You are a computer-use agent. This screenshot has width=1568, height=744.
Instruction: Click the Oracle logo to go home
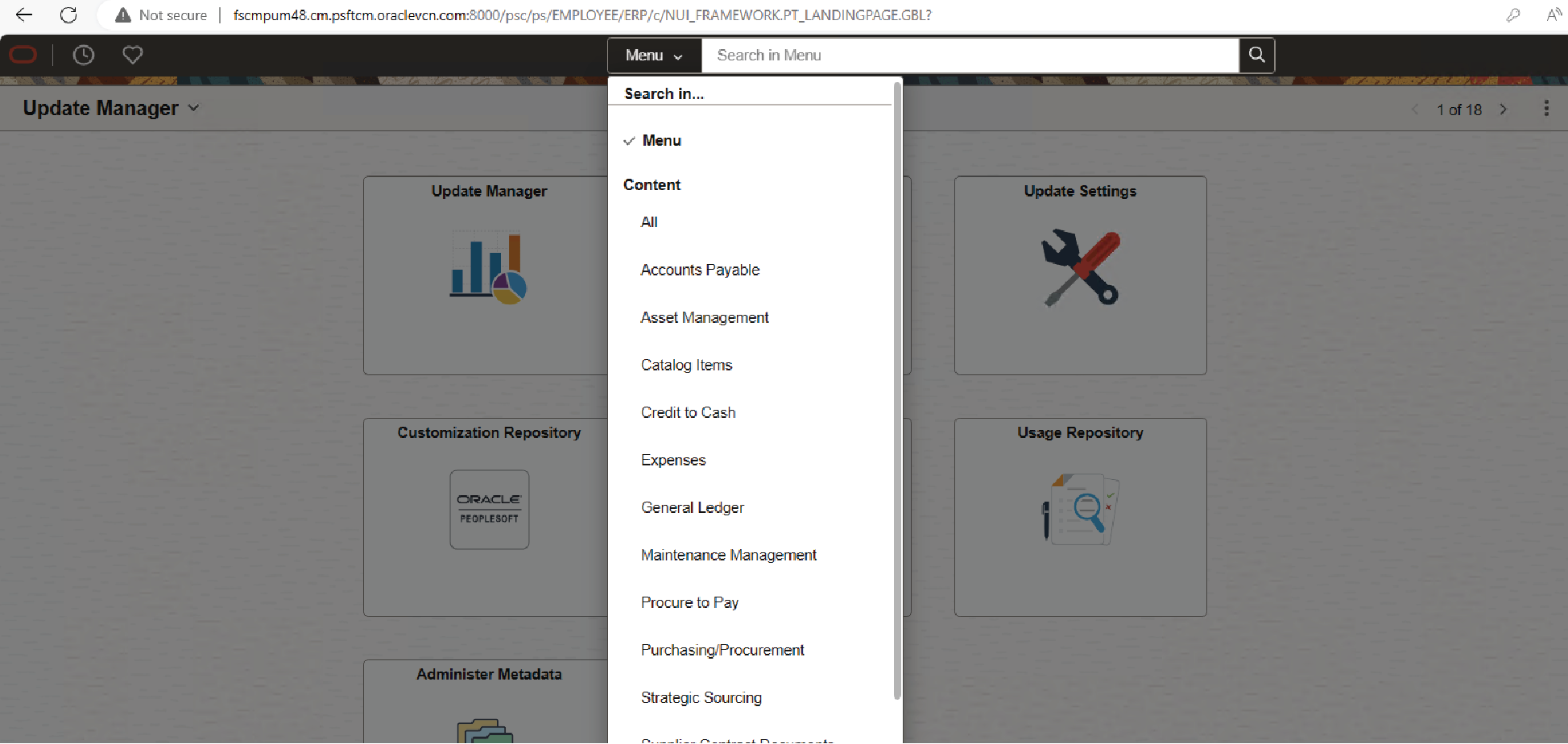(23, 55)
